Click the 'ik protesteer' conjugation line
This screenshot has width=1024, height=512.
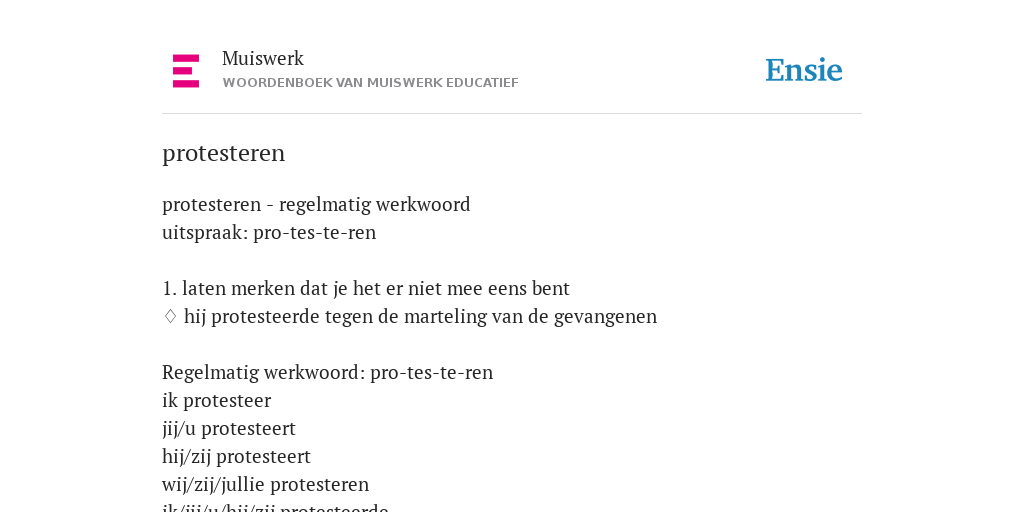(x=216, y=400)
